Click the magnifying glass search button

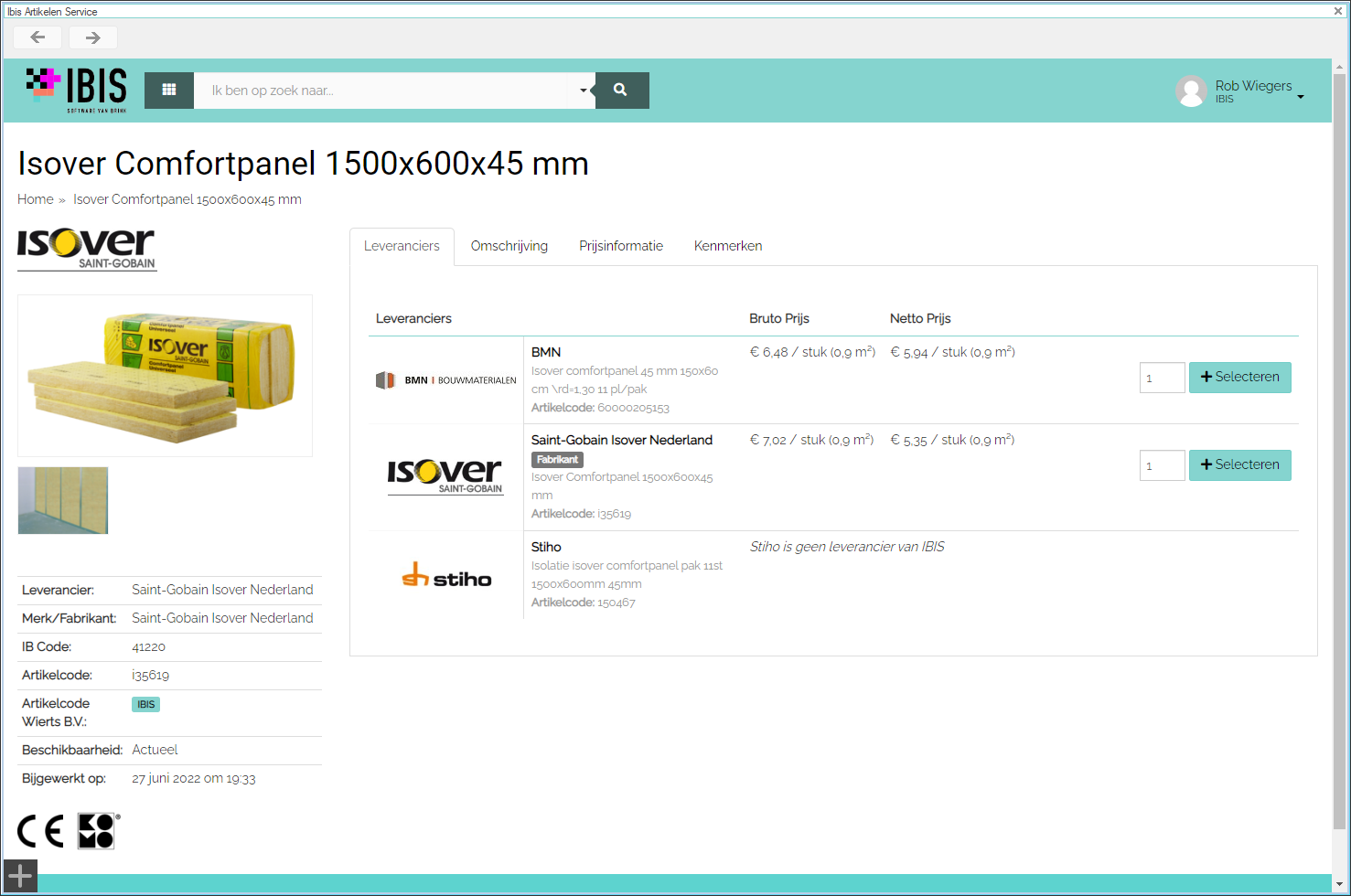coord(621,90)
